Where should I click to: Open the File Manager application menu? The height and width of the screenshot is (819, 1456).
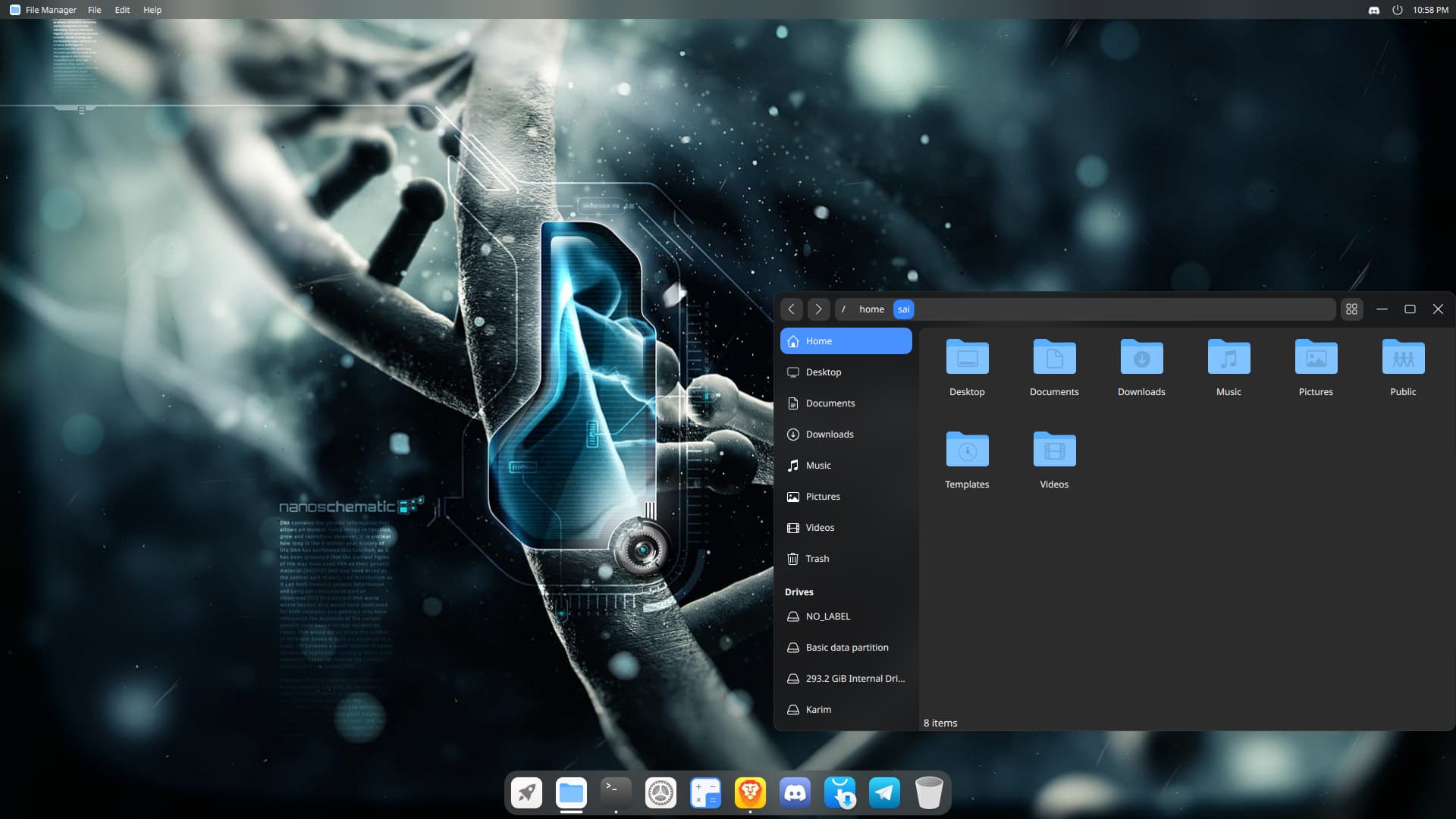[51, 10]
